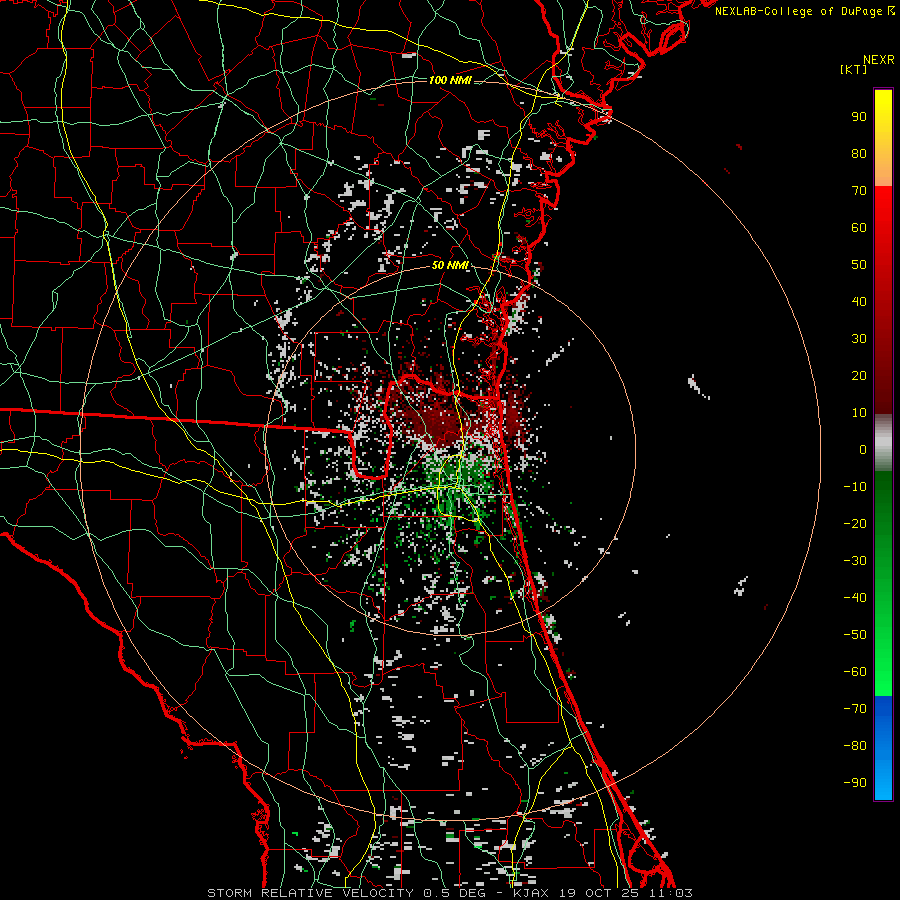Click the yellow top segment of color bar

click(x=883, y=138)
